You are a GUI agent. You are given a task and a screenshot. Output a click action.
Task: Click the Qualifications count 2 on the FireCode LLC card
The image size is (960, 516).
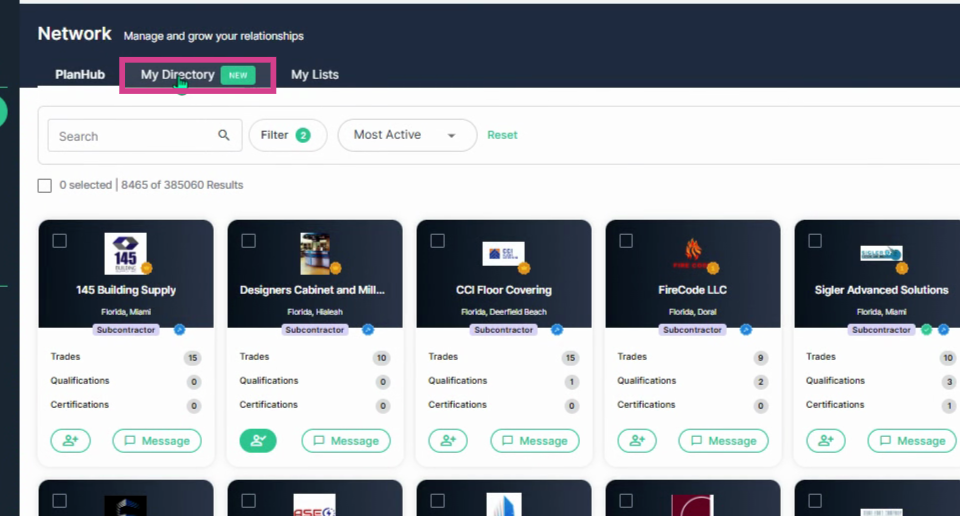click(x=760, y=382)
